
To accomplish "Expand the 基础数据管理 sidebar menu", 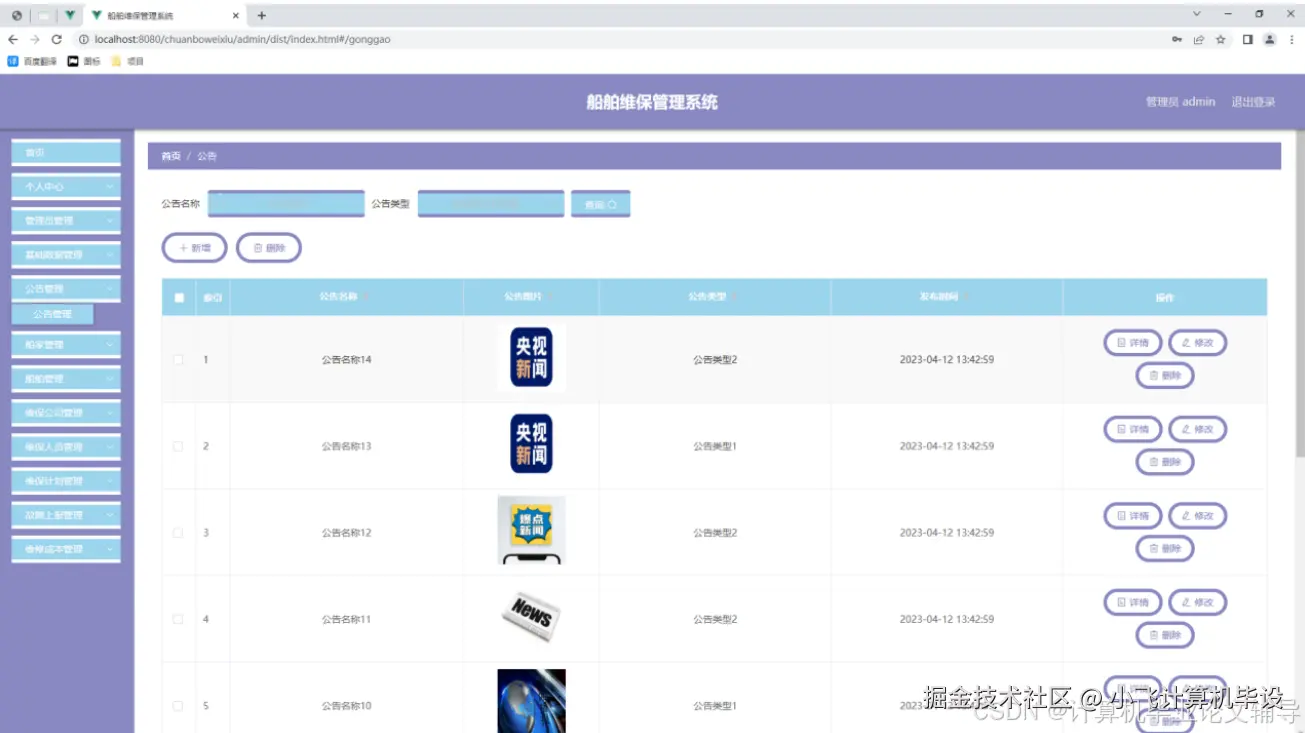I will click(66, 255).
